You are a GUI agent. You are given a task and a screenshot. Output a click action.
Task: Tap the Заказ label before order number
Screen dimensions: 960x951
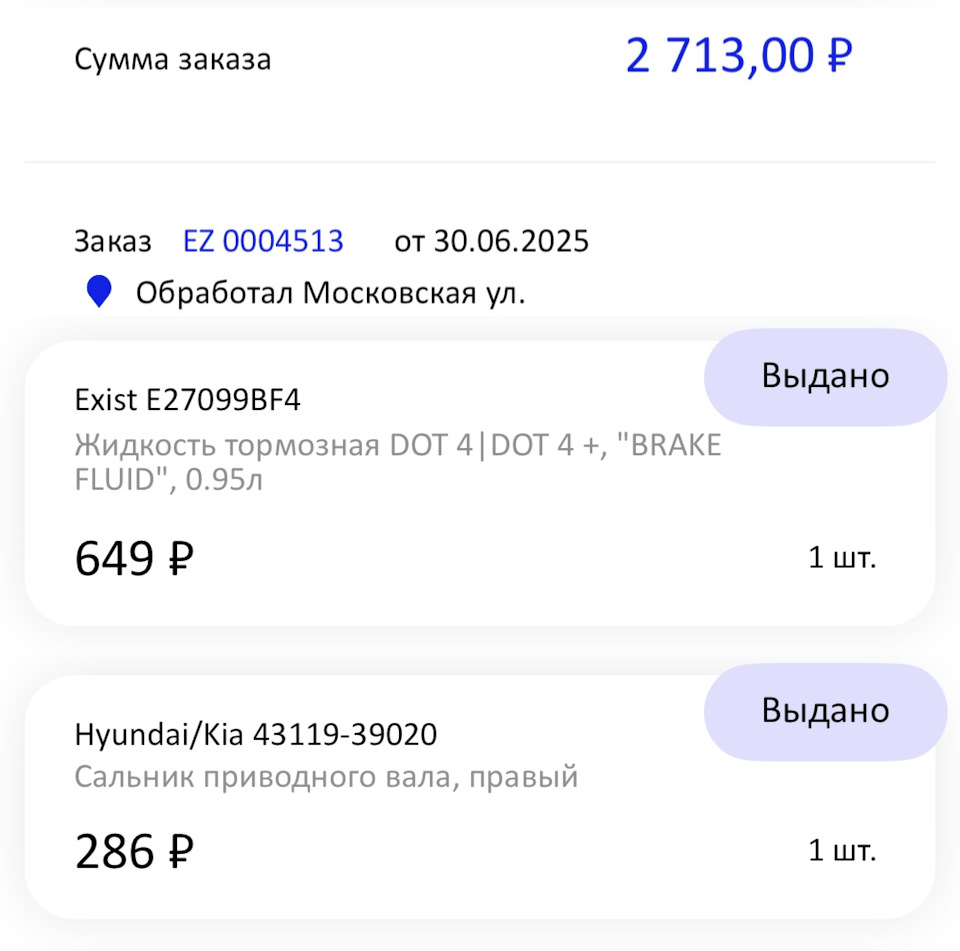point(113,241)
